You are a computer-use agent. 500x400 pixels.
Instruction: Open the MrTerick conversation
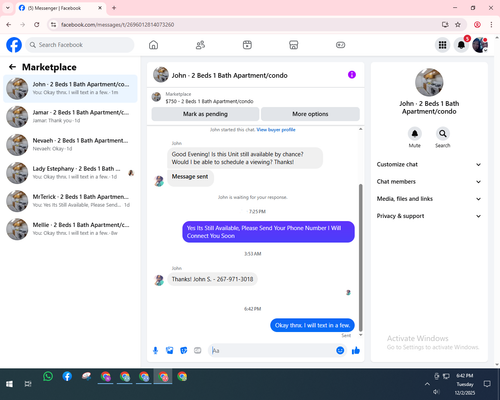(x=70, y=201)
